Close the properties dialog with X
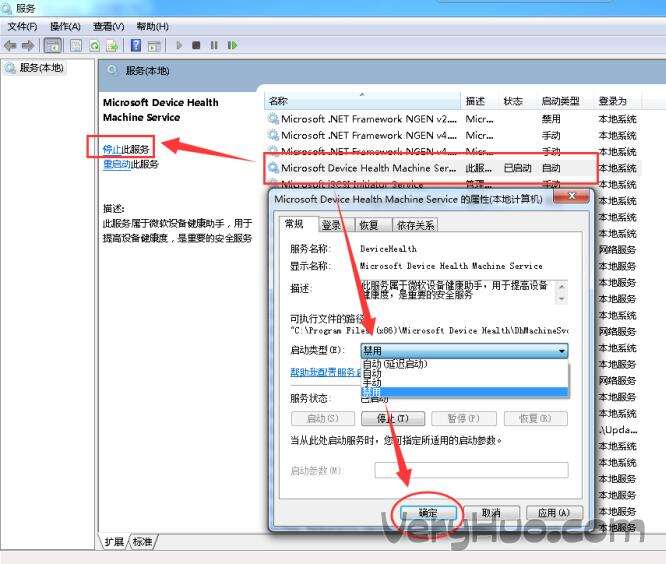The height and width of the screenshot is (564, 666). (572, 196)
